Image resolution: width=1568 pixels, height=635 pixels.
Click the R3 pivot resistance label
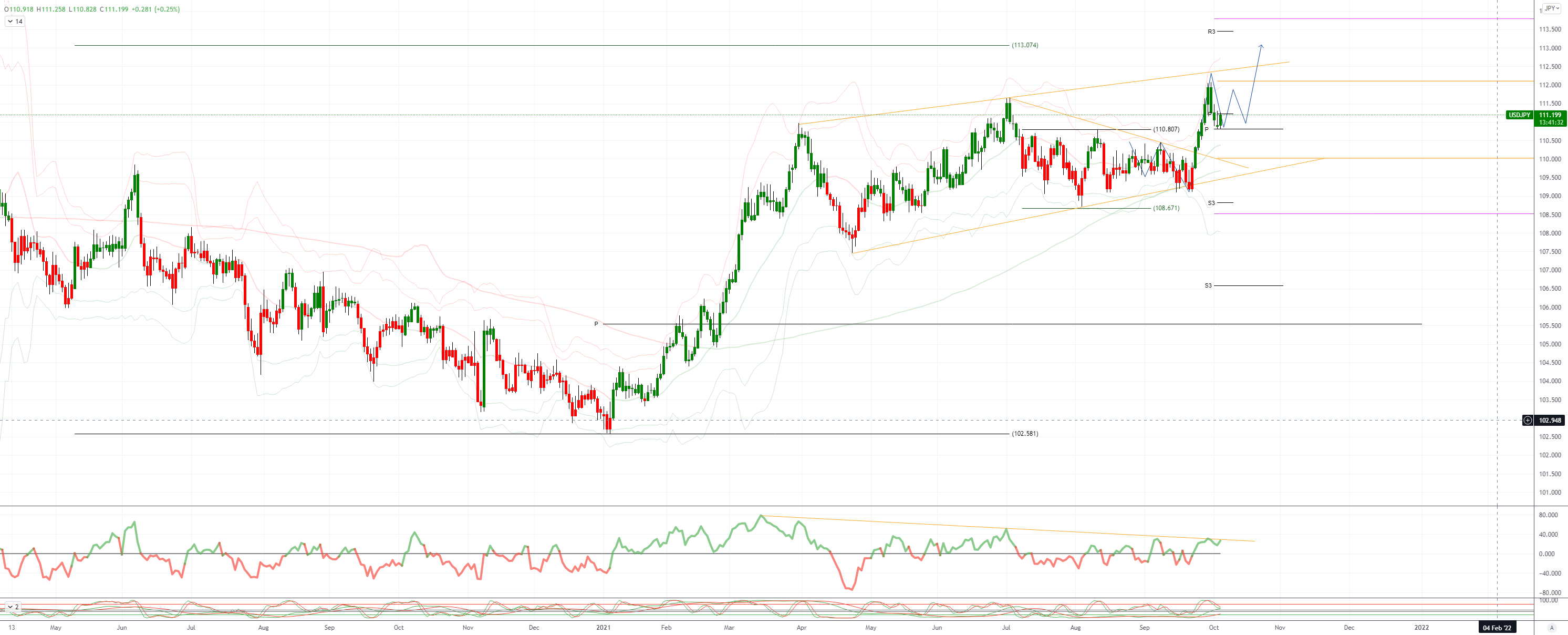[1211, 31]
